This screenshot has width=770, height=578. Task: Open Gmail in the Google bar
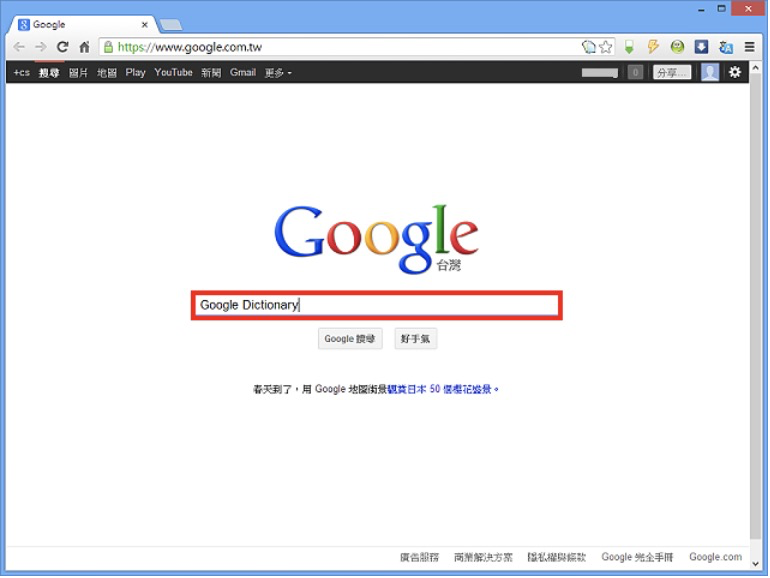pyautogui.click(x=243, y=73)
